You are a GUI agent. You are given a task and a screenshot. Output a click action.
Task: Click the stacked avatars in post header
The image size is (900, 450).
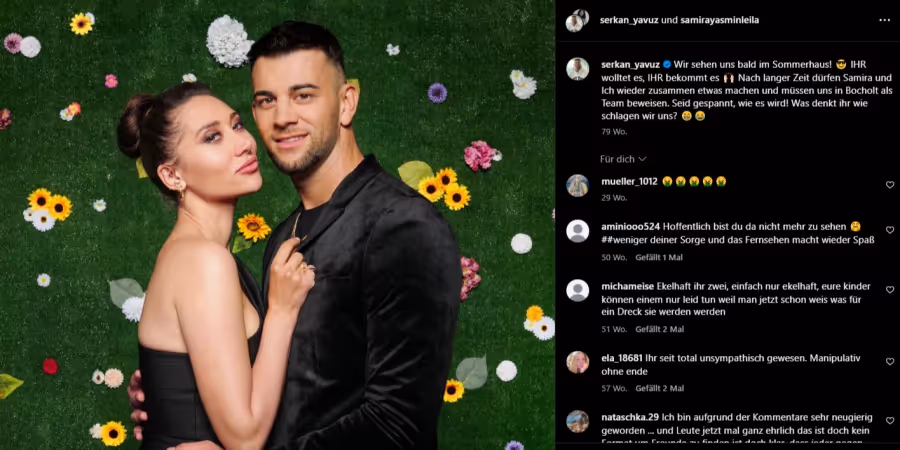point(577,20)
